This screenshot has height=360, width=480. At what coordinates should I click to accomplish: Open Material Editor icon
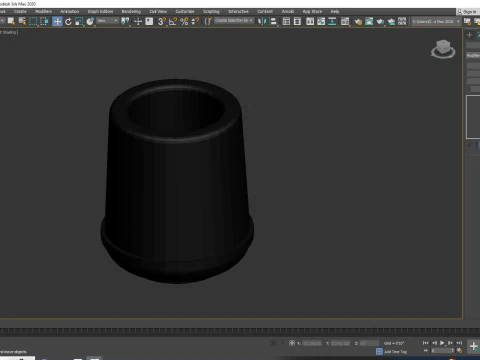(345, 22)
